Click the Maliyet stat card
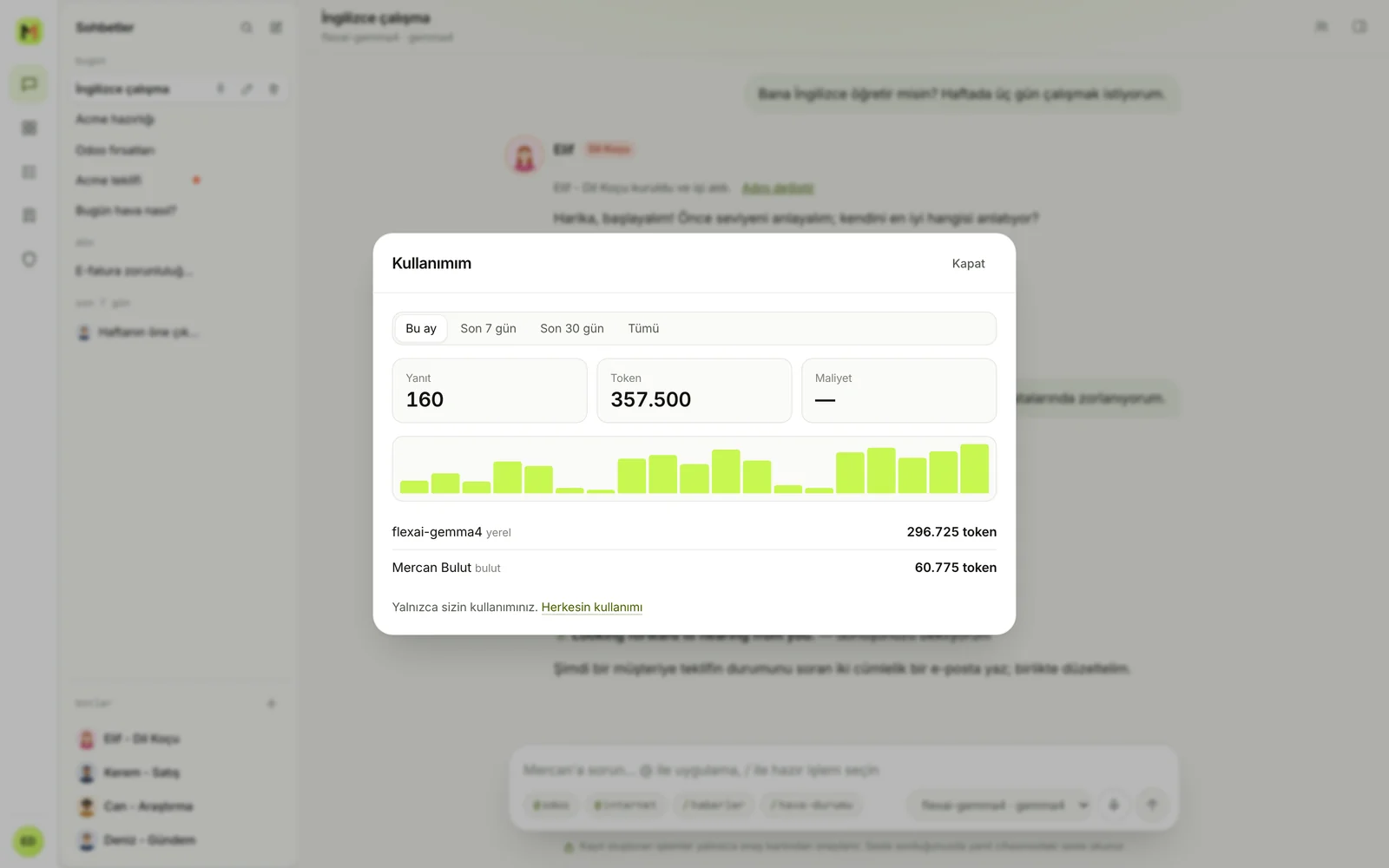 click(x=899, y=391)
